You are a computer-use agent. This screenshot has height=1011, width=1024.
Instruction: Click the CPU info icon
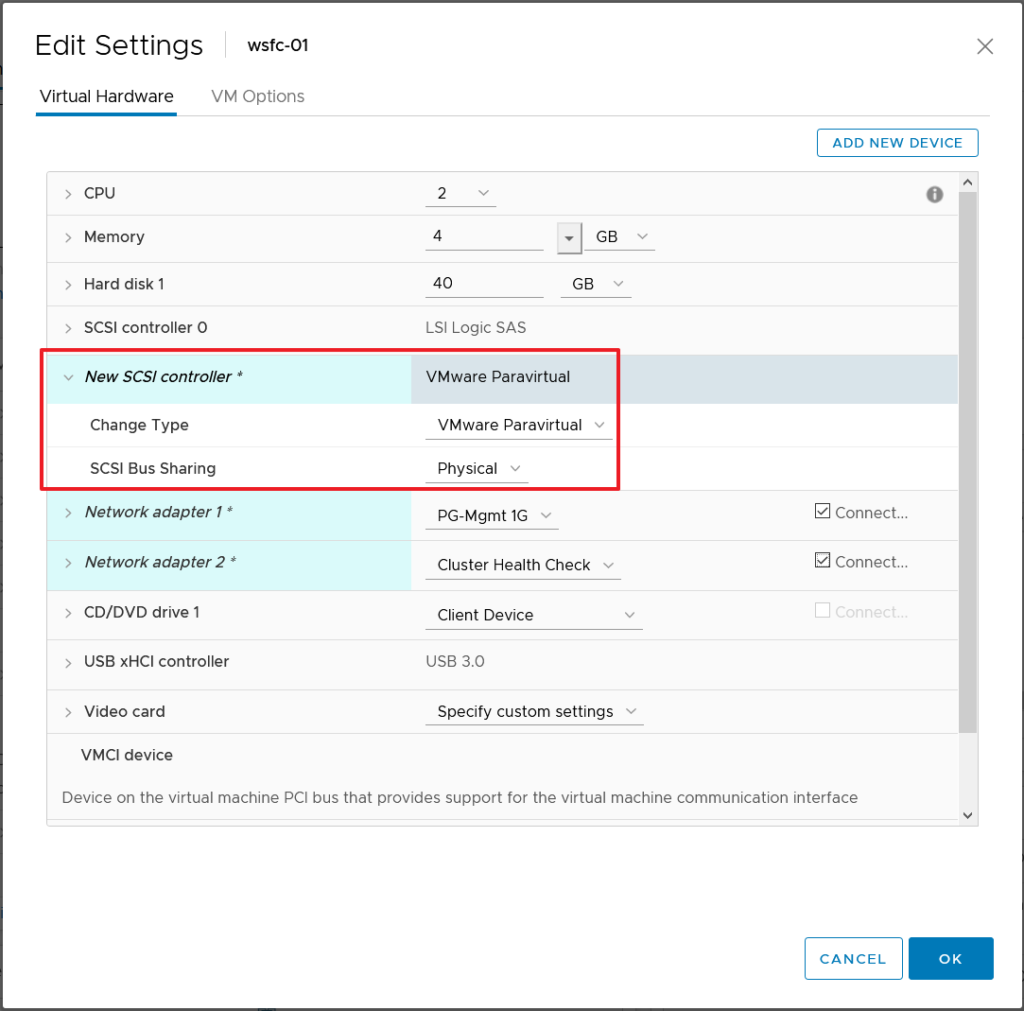(x=934, y=195)
